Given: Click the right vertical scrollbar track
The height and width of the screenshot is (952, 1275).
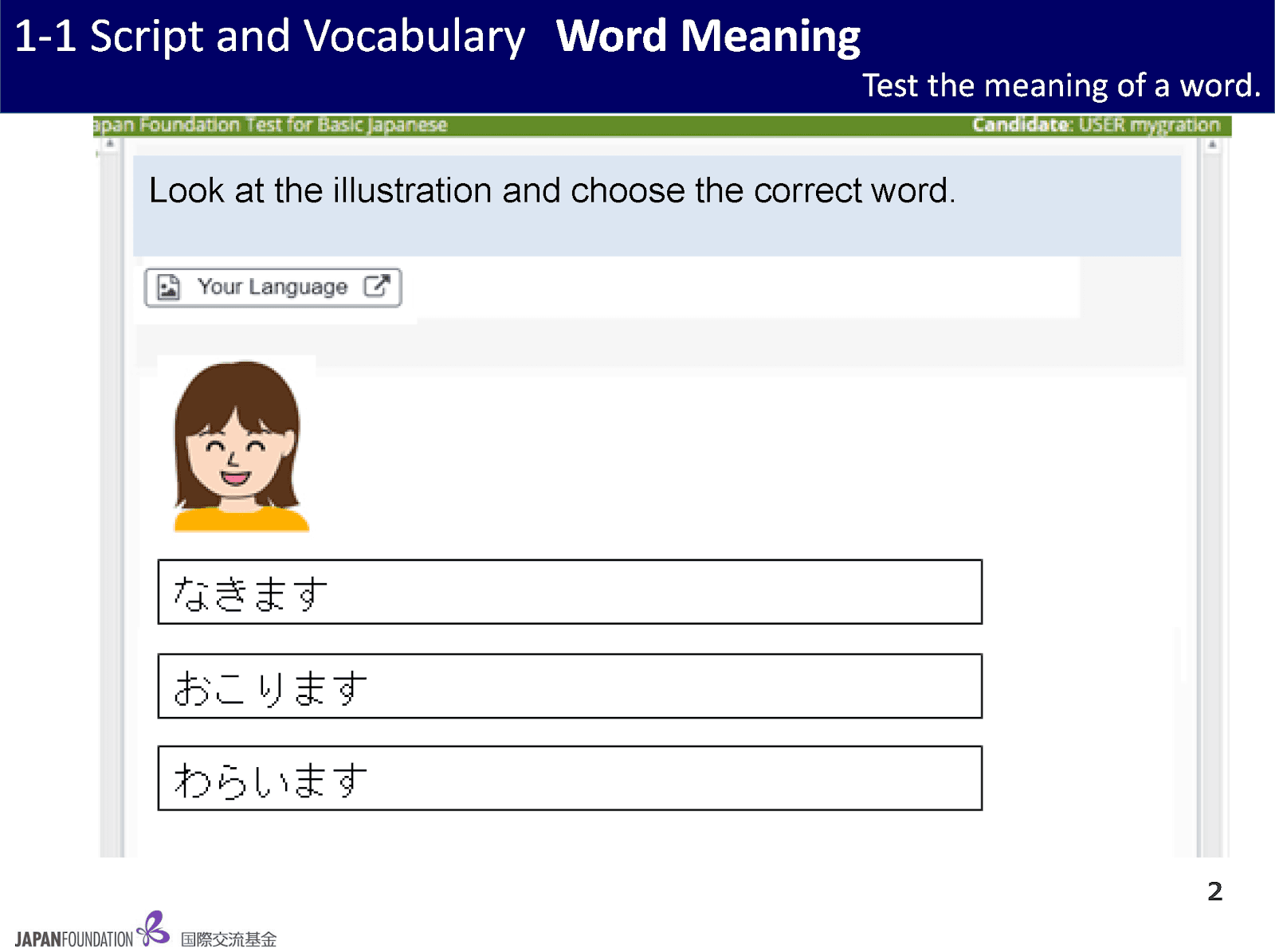Looking at the screenshot, I should click(1211, 494).
